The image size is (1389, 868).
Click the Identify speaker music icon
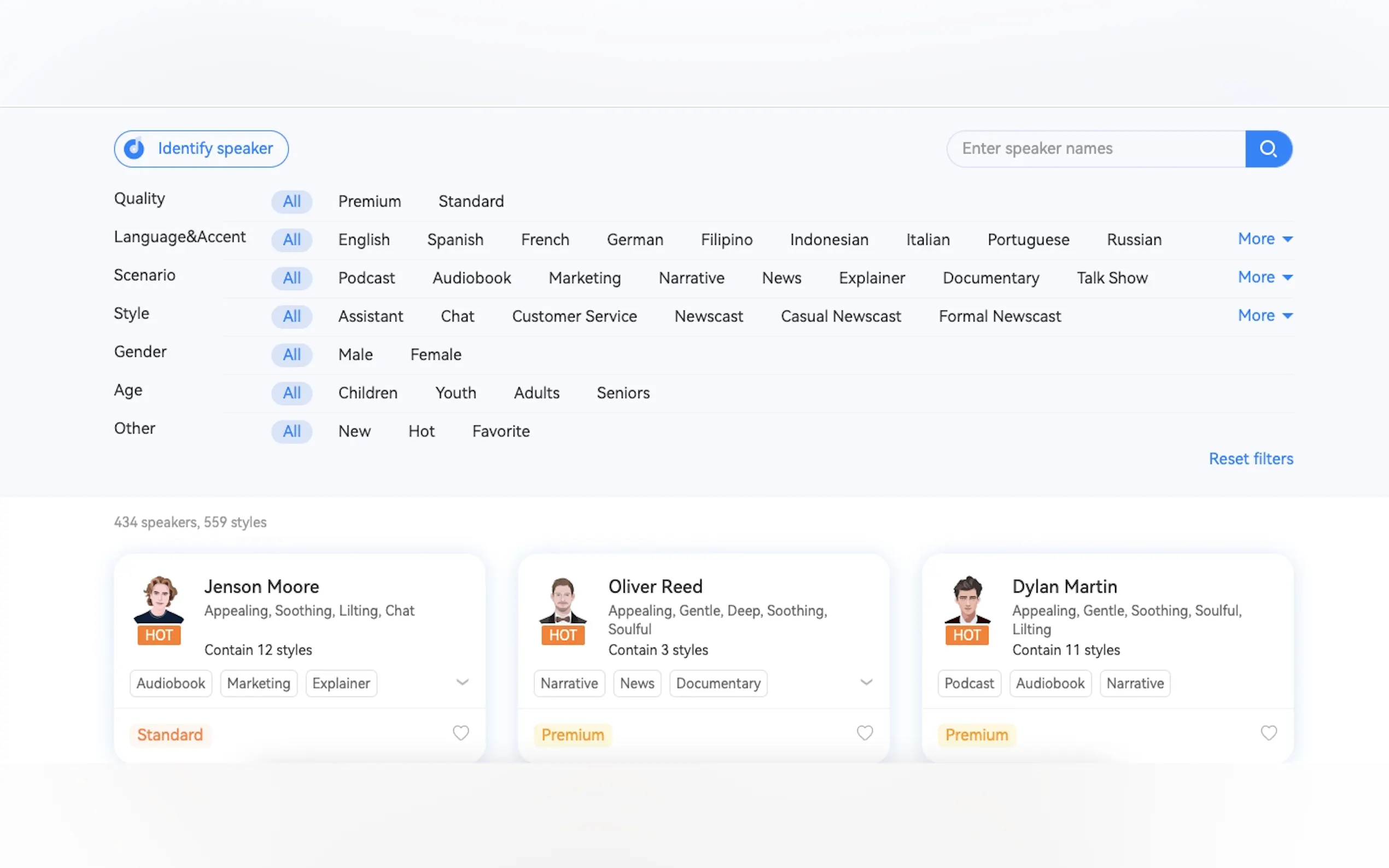pyautogui.click(x=135, y=149)
